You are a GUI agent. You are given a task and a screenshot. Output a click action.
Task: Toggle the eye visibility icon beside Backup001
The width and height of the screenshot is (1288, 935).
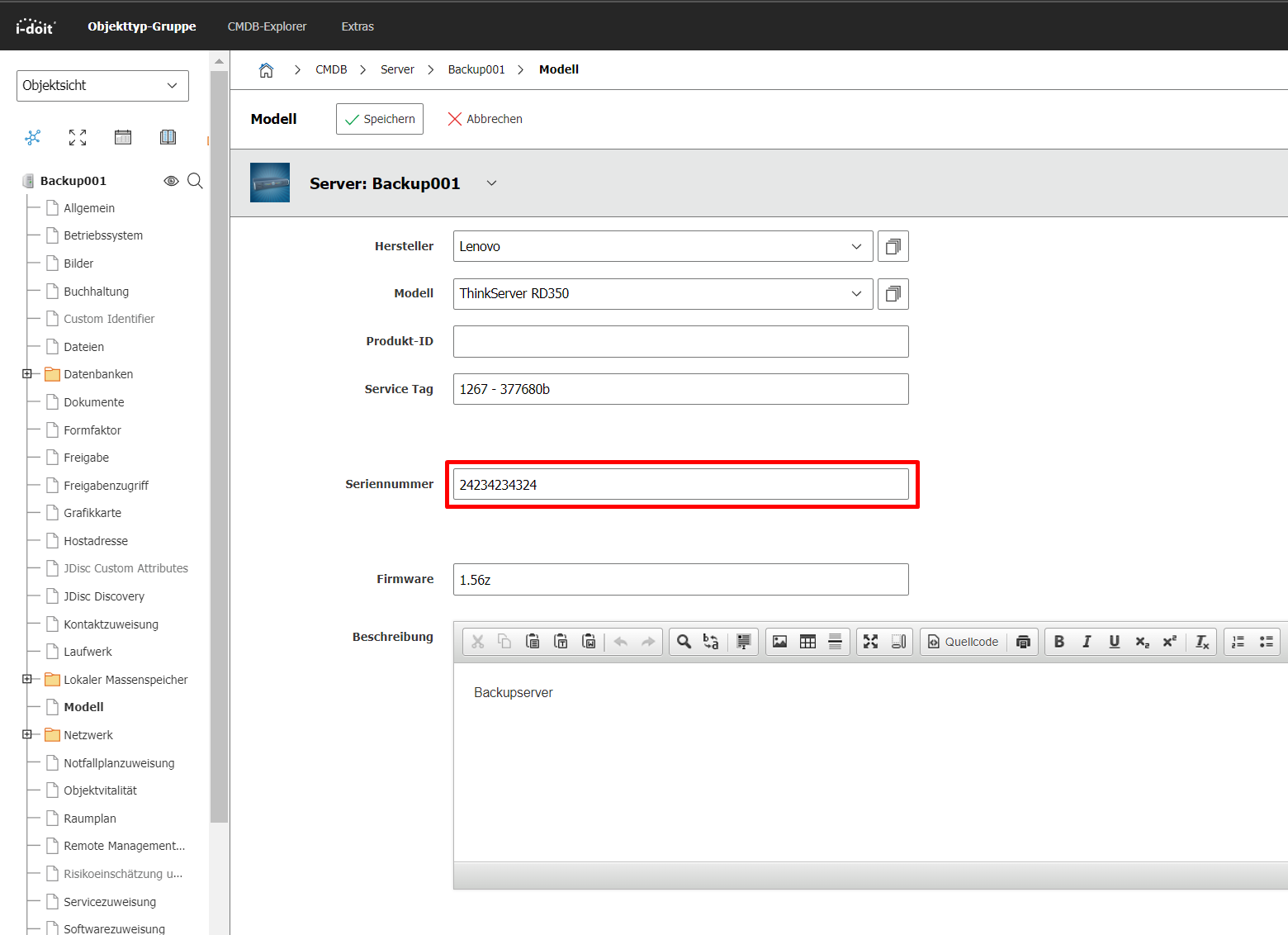[171, 181]
